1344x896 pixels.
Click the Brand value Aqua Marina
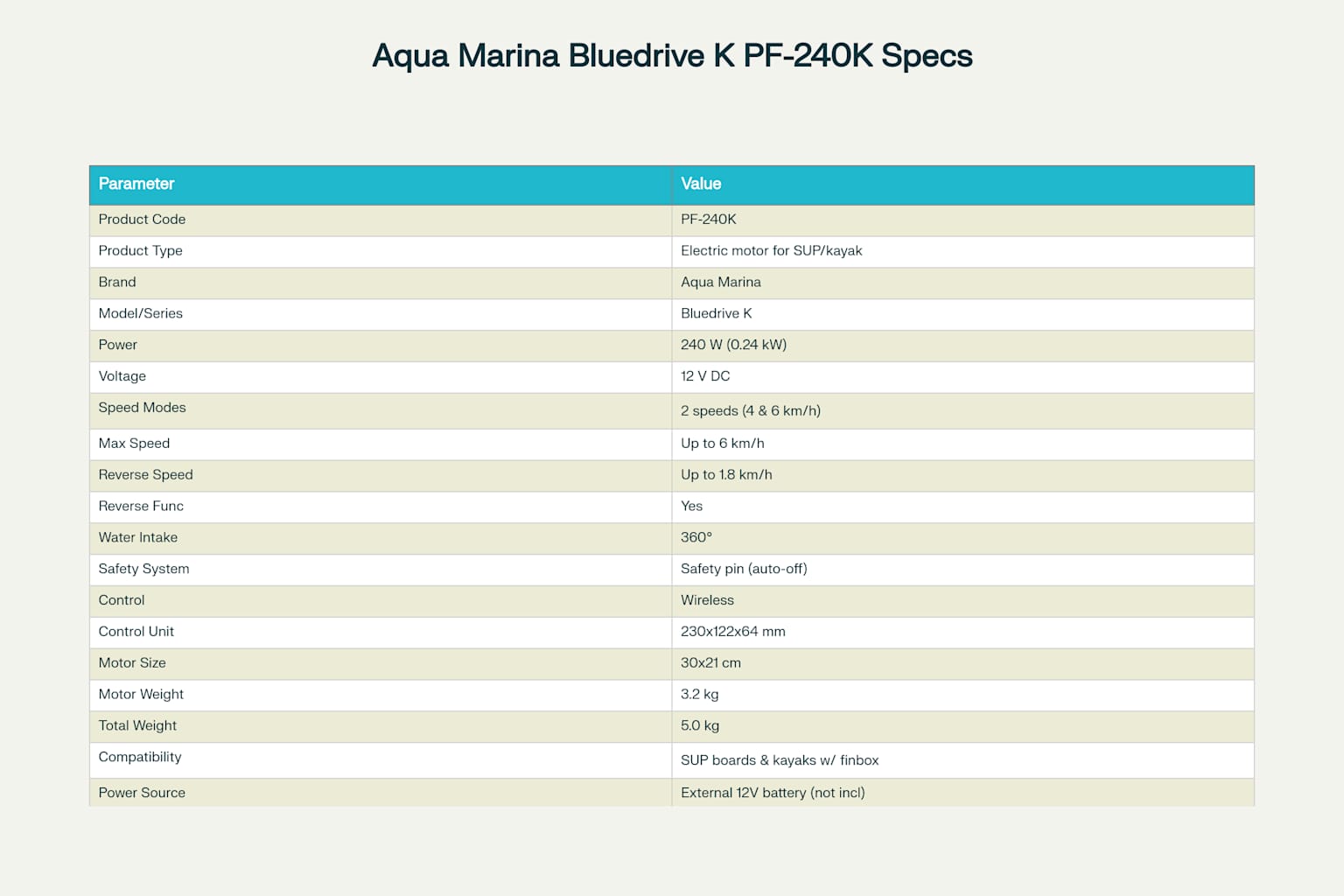click(x=721, y=282)
